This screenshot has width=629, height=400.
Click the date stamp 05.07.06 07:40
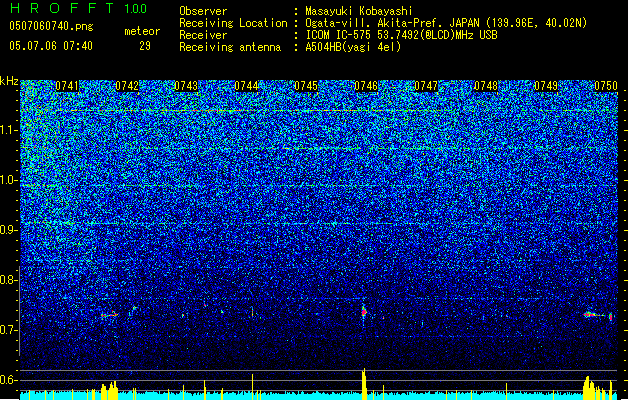click(x=51, y=45)
